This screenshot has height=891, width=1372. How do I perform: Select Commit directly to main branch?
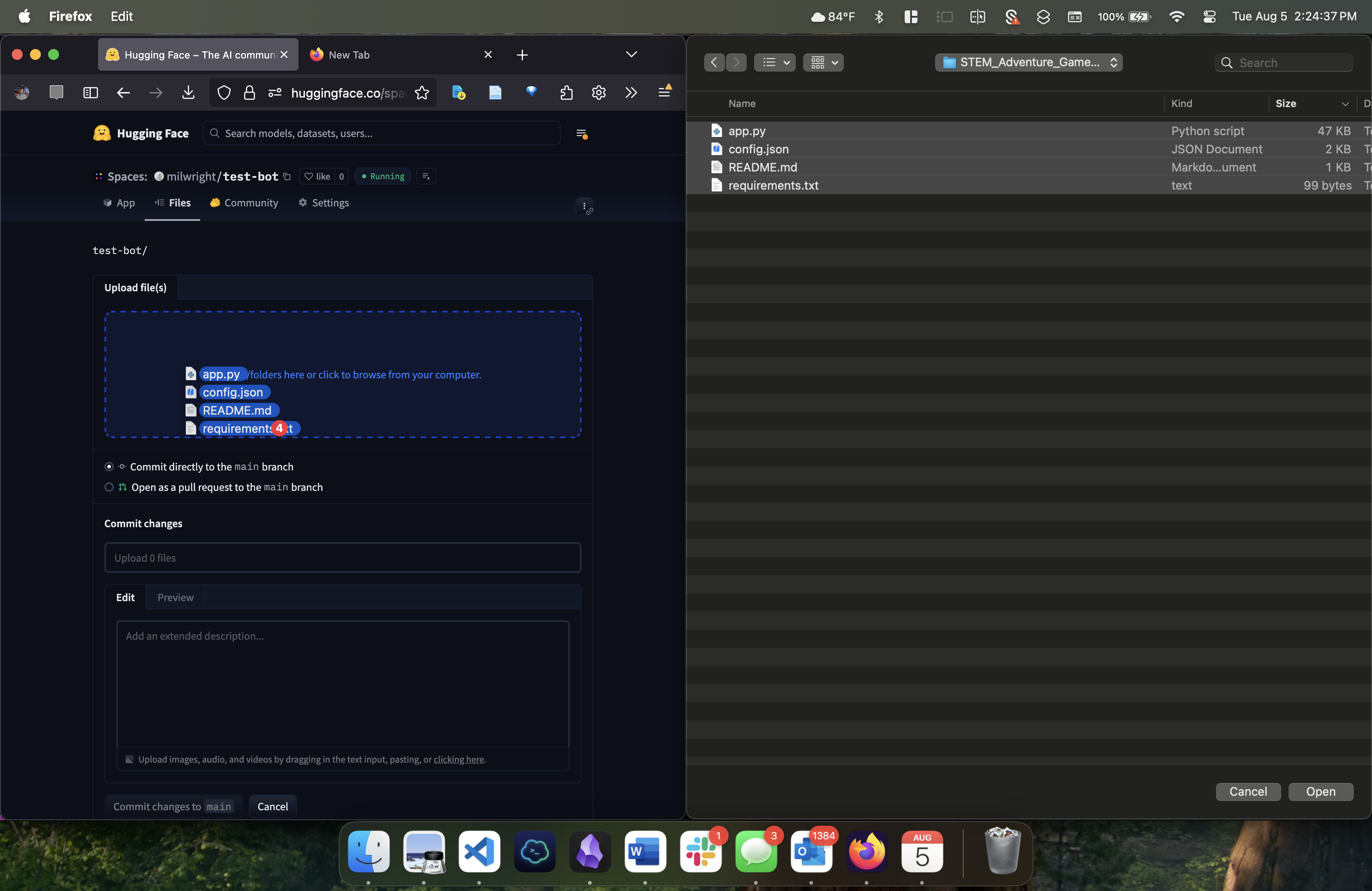click(x=109, y=467)
